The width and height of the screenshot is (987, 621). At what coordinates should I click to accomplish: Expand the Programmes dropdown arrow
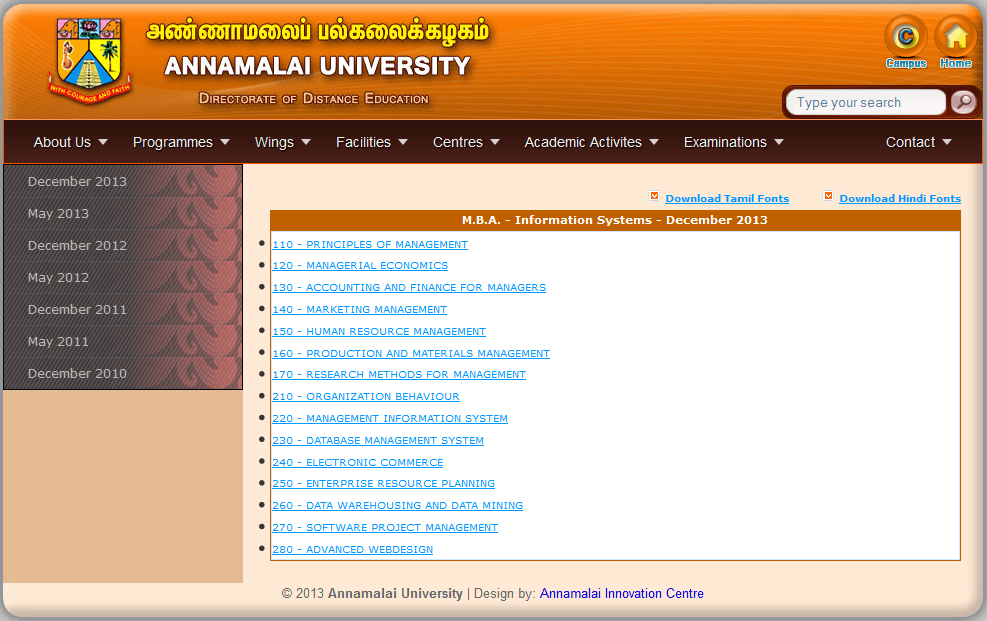(x=225, y=142)
